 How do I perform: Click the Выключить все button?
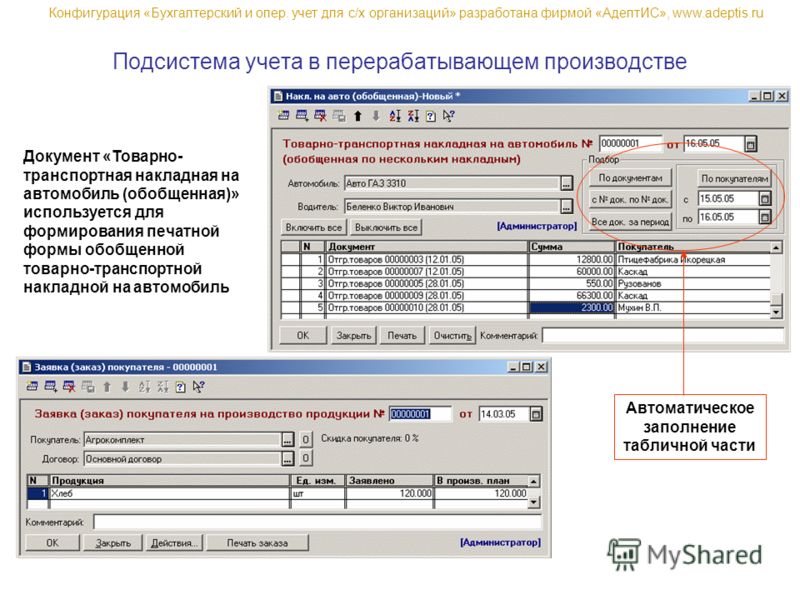tap(386, 228)
